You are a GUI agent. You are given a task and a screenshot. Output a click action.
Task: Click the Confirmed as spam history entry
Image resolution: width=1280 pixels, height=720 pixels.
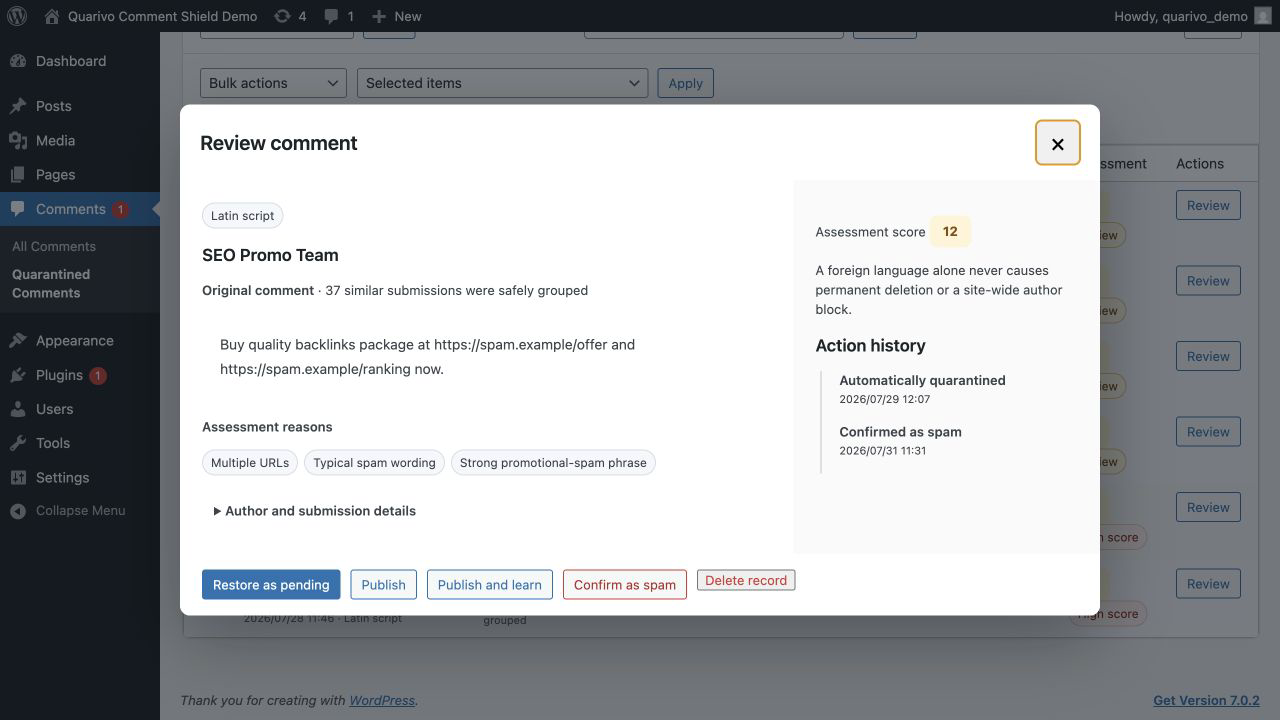[x=900, y=432]
